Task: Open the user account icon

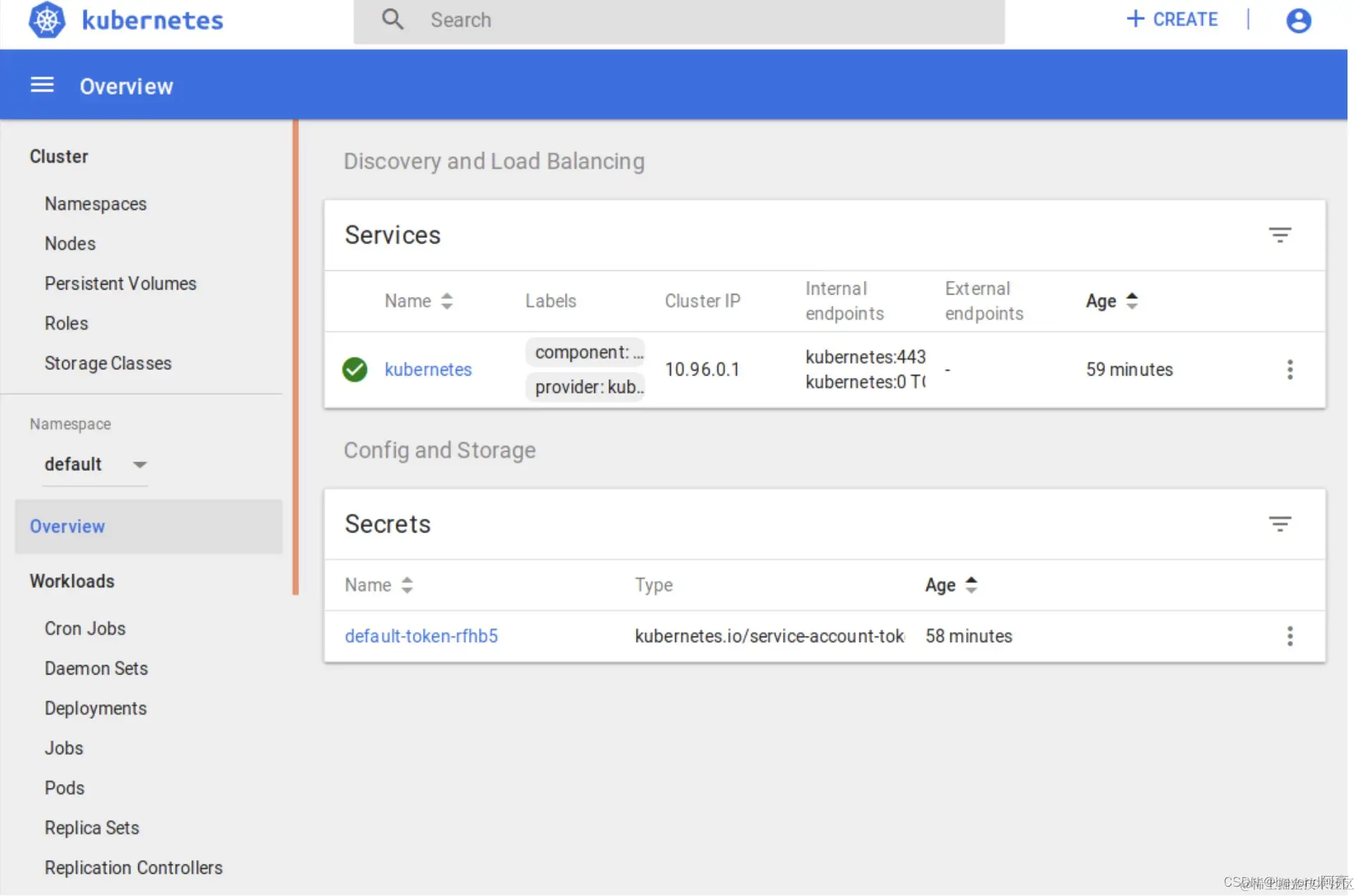Action: [1298, 20]
